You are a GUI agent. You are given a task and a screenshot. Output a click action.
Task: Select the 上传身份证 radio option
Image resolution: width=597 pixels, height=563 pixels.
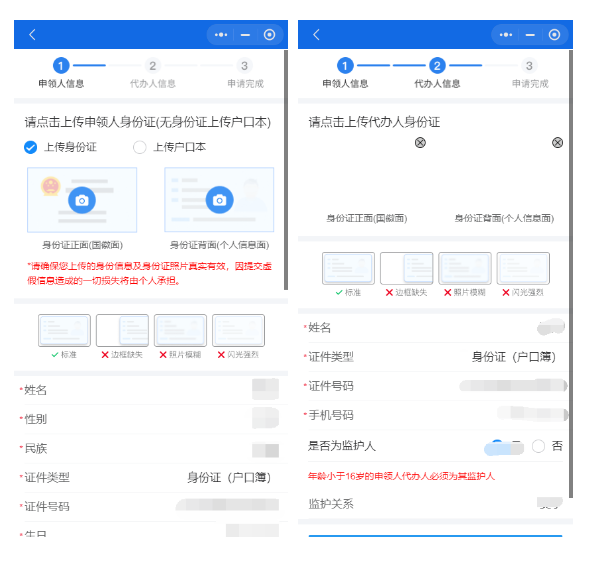[30, 147]
